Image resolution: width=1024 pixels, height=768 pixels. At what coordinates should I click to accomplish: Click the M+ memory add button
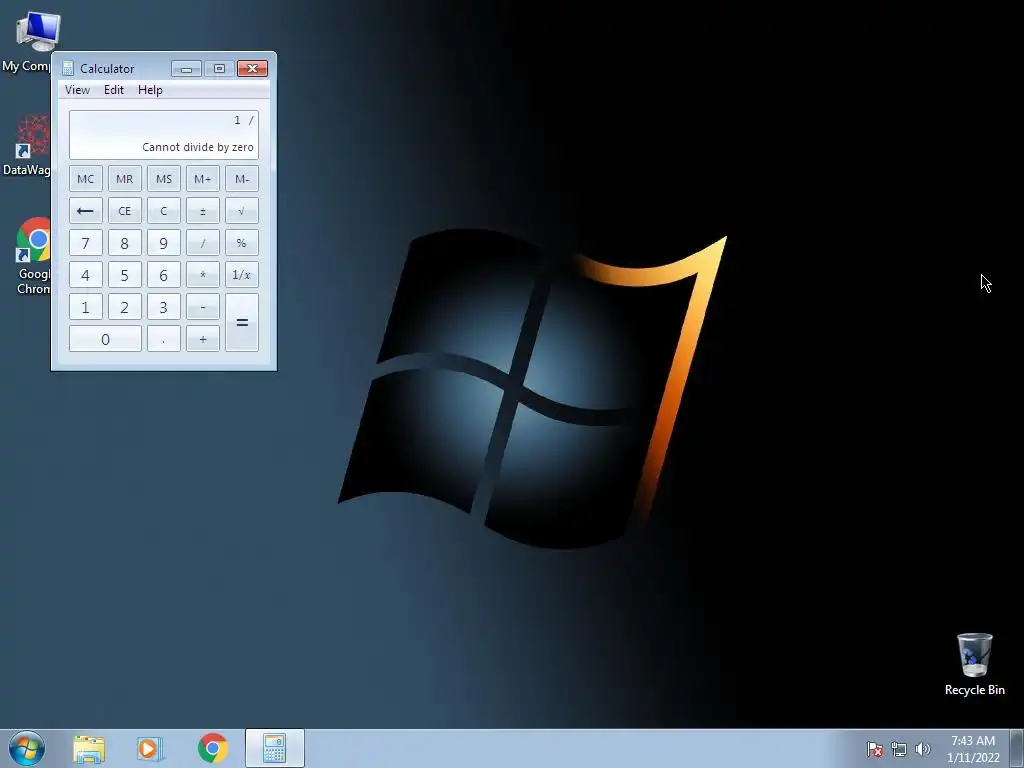(202, 179)
